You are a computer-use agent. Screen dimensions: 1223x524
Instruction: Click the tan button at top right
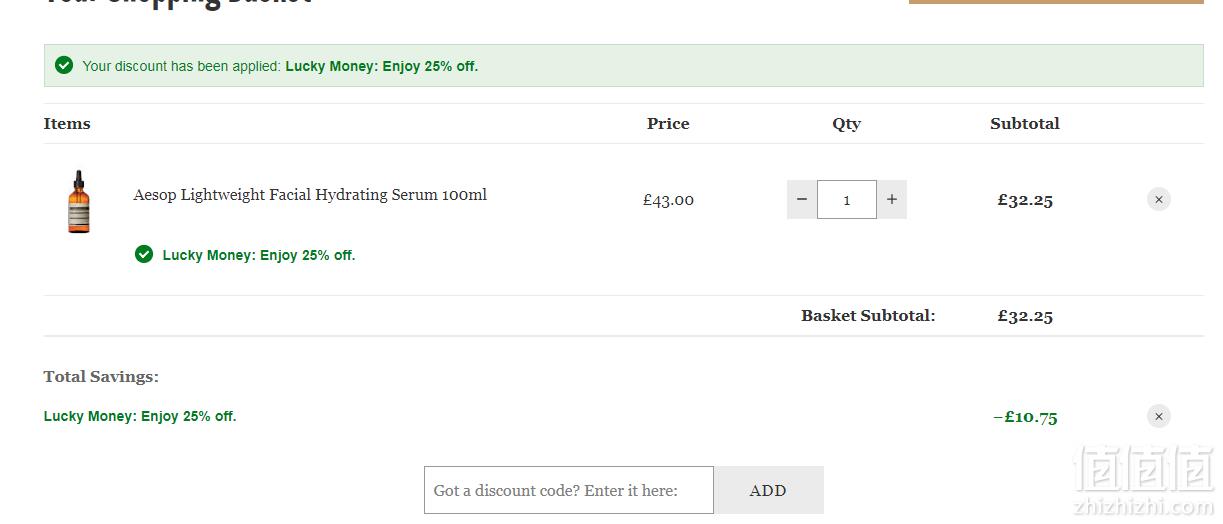[1056, 2]
